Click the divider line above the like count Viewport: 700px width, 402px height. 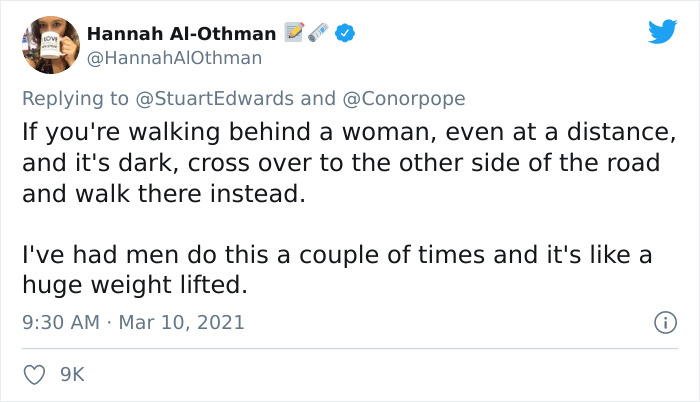(x=350, y=348)
